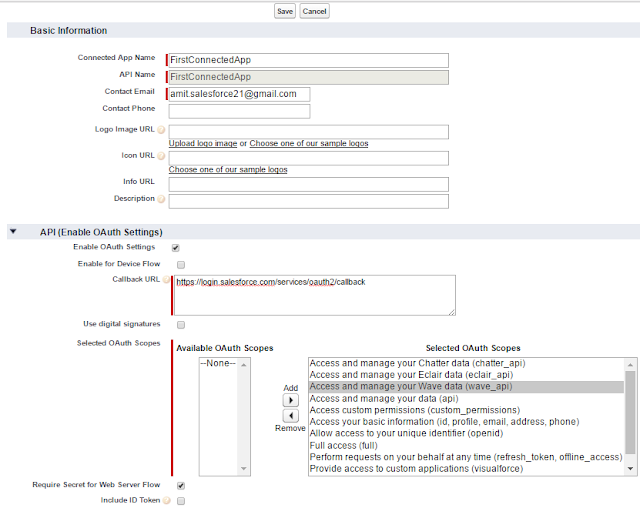Click the Info URL input field

coord(309,184)
